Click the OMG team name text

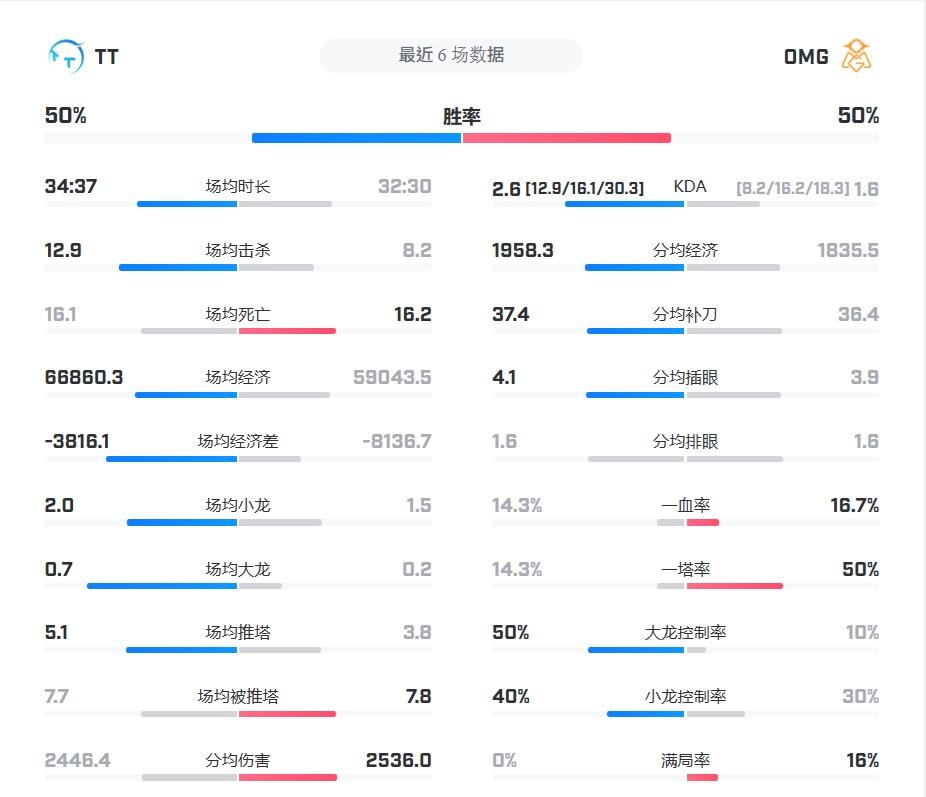806,57
